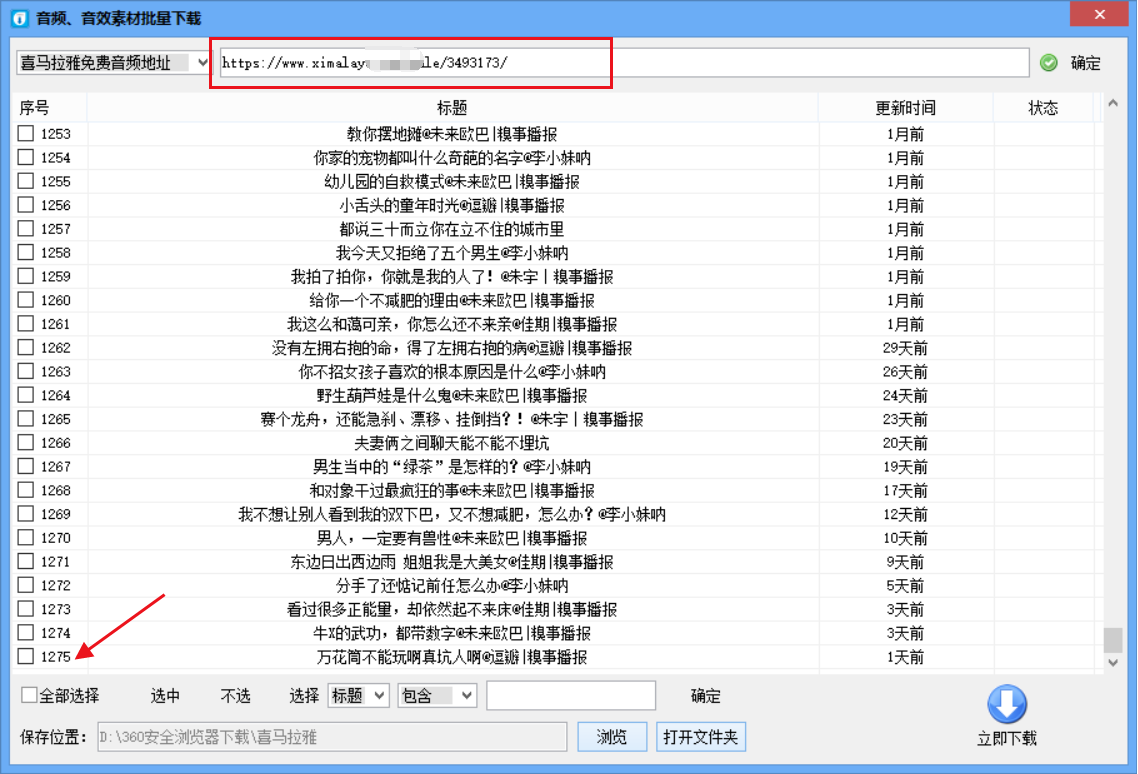Screen dimensions: 1138x774
Task: Tick the checkbox for row 1266
Action: coord(26,442)
